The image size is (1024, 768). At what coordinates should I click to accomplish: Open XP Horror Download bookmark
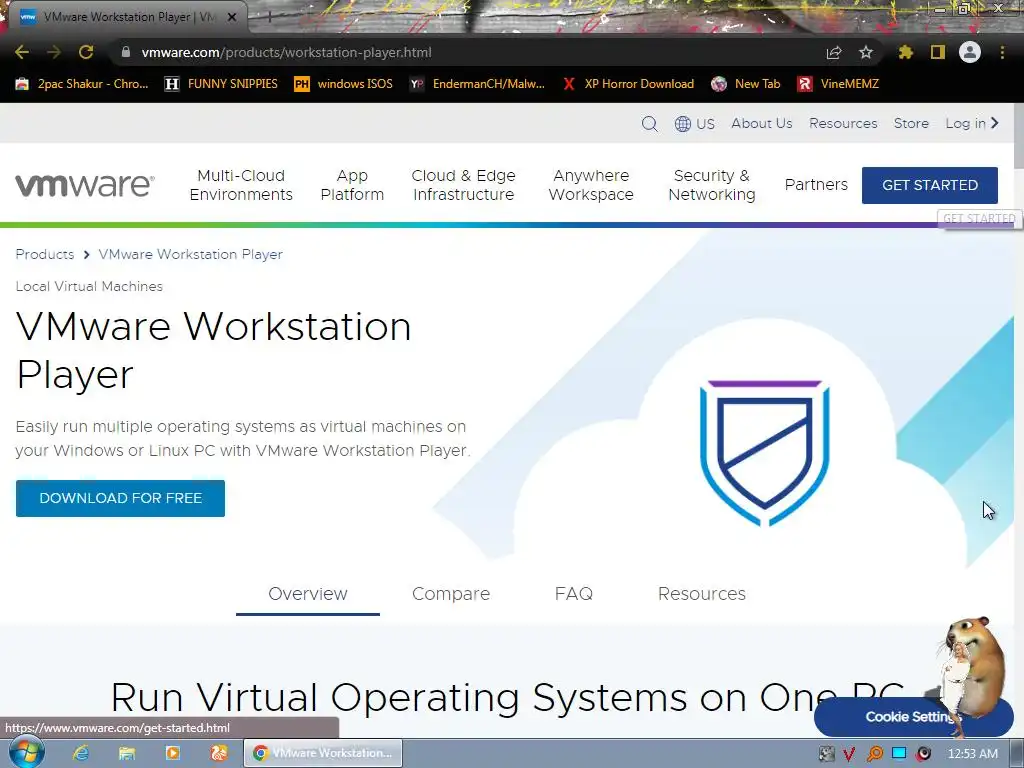pos(628,84)
